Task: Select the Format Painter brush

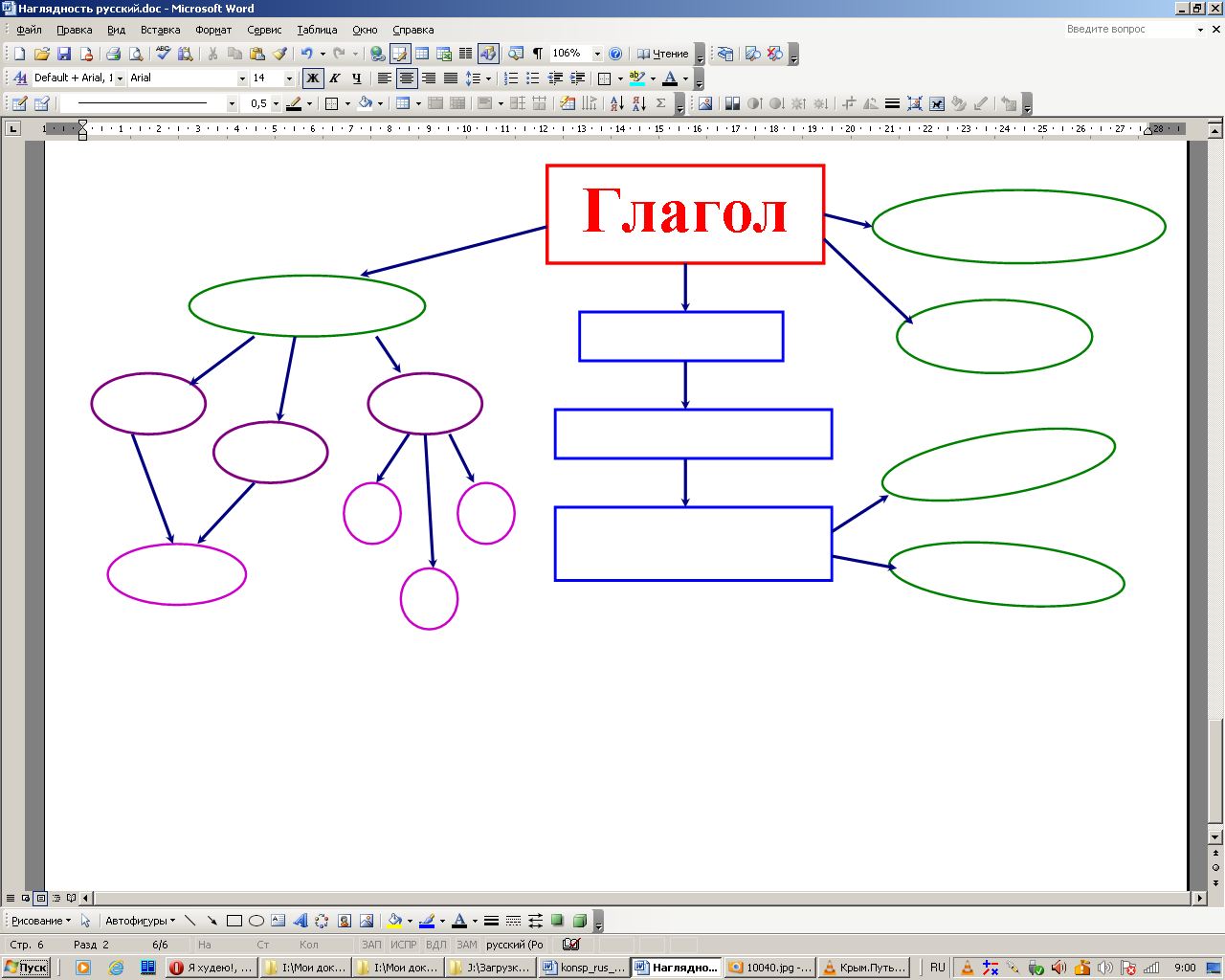Action: coord(279,55)
